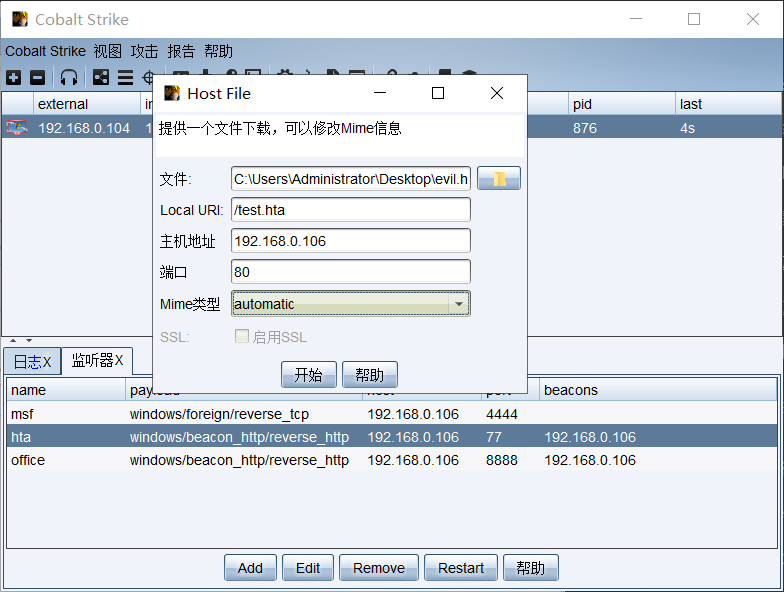This screenshot has width=784, height=592.
Task: Switch to the 日志X tab
Action: click(32, 361)
